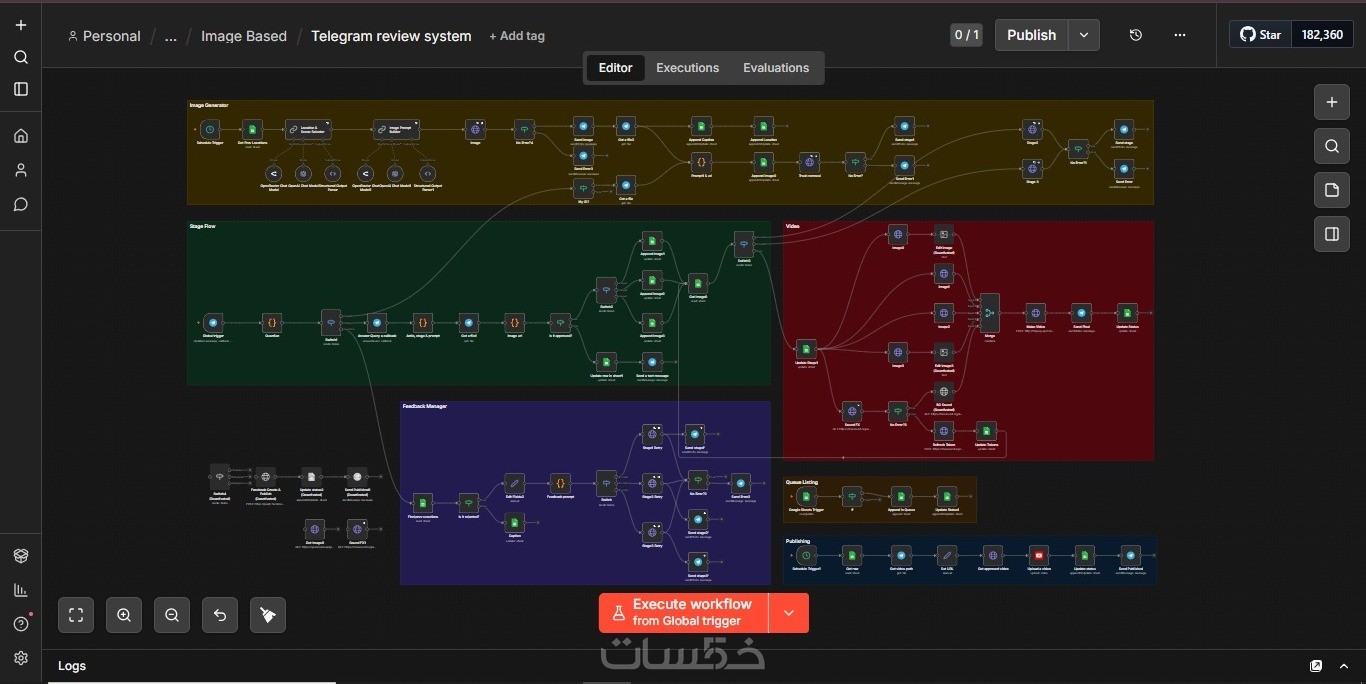The height and width of the screenshot is (684, 1366).
Task: Switch to the Executions tab
Action: coord(687,68)
